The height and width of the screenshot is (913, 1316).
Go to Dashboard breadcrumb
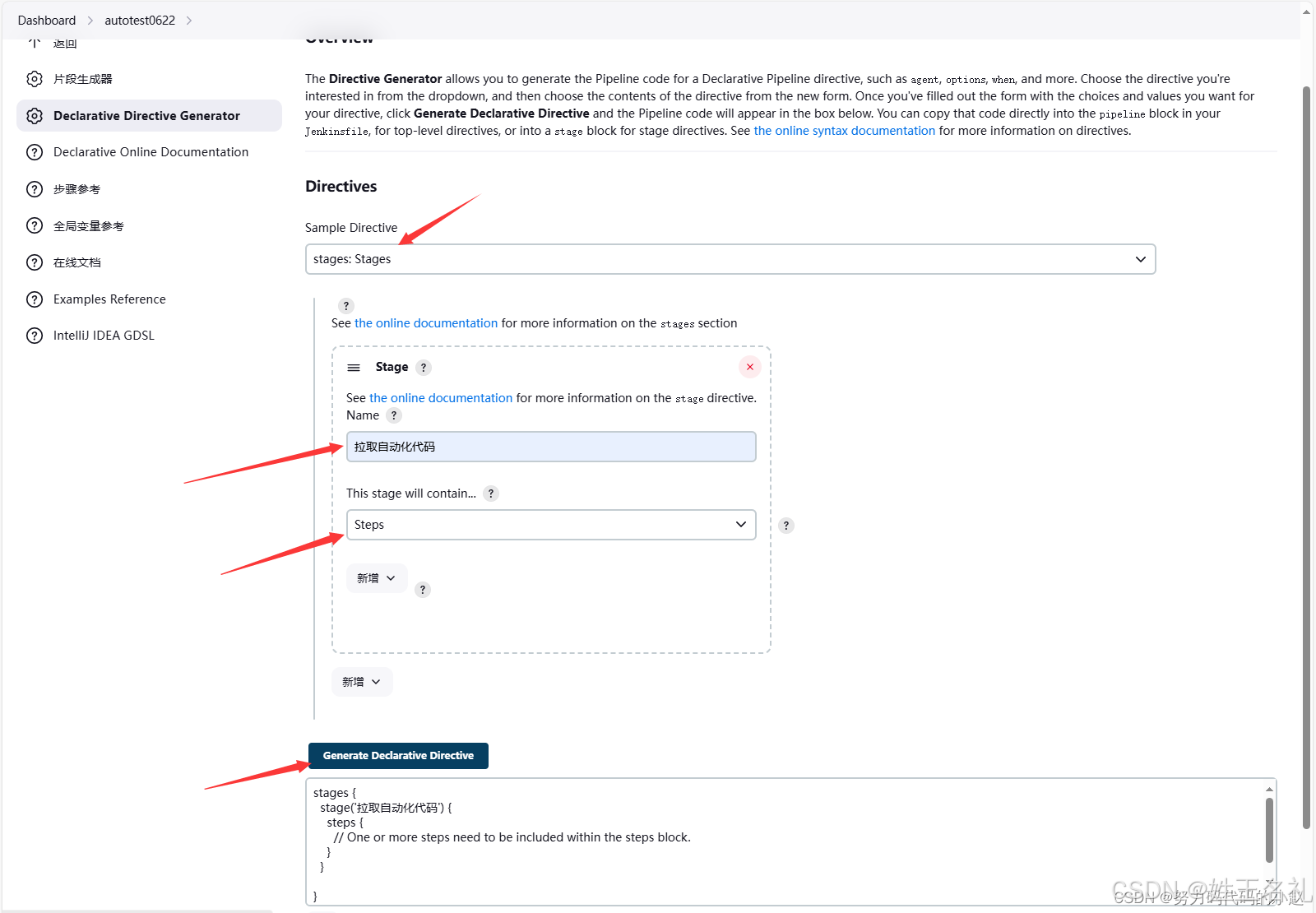(x=47, y=21)
